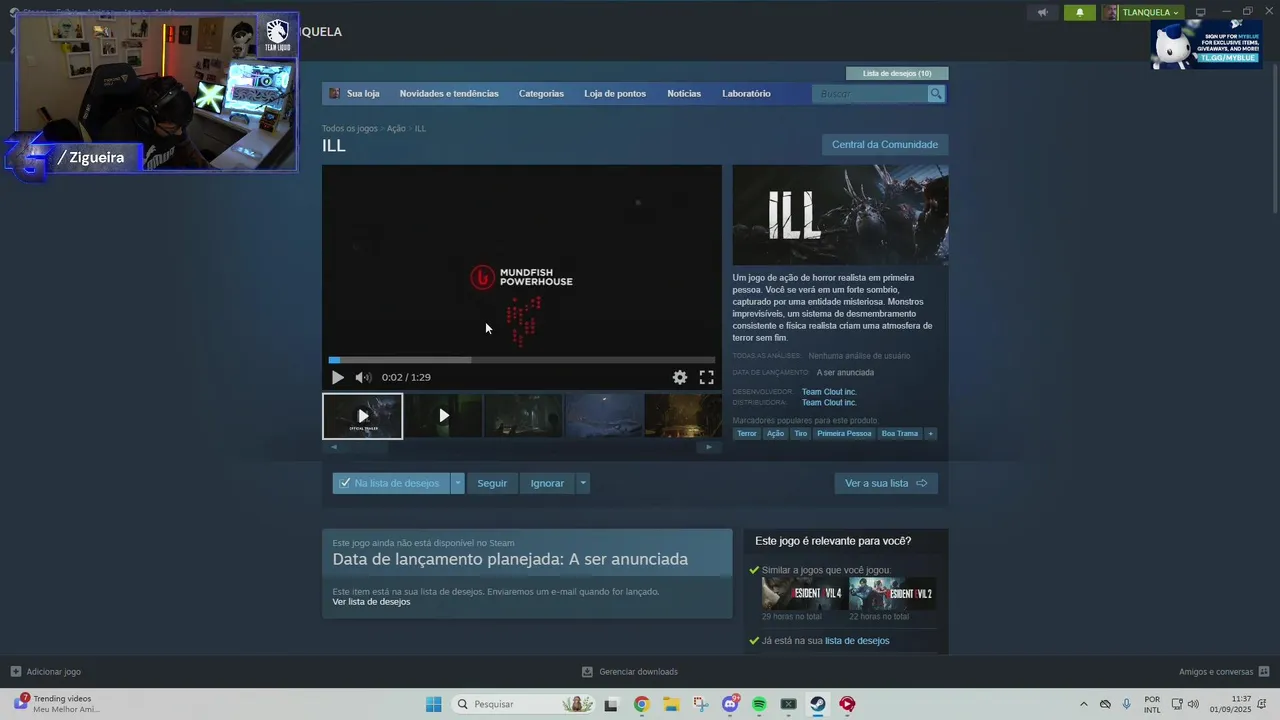Switch to Big Picture mode monitor icon

tap(1201, 13)
